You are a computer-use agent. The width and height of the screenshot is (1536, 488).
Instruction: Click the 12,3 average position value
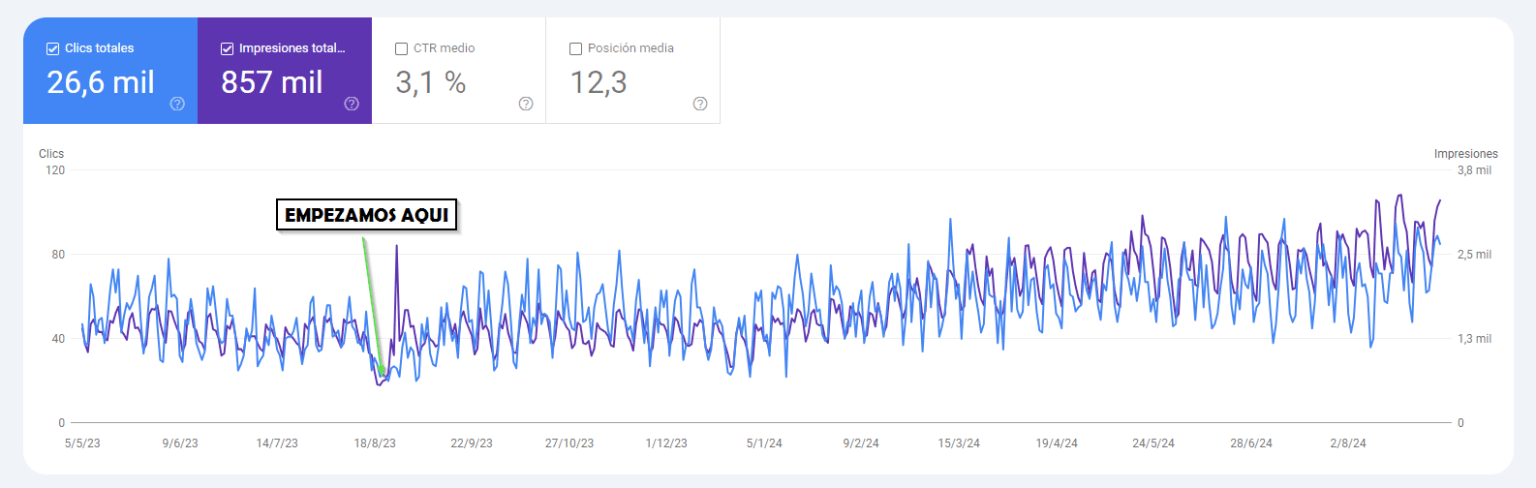point(598,83)
